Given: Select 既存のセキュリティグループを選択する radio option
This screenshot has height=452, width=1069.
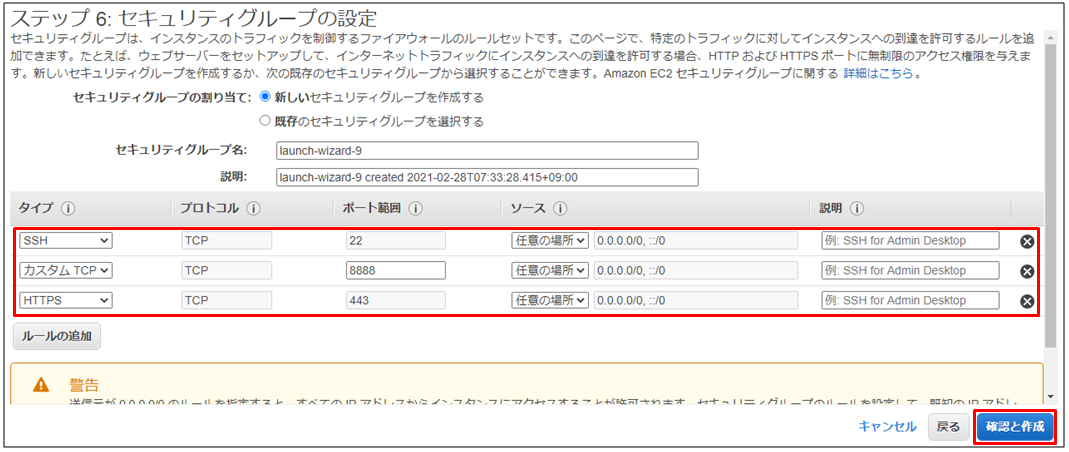Looking at the screenshot, I should 265,121.
